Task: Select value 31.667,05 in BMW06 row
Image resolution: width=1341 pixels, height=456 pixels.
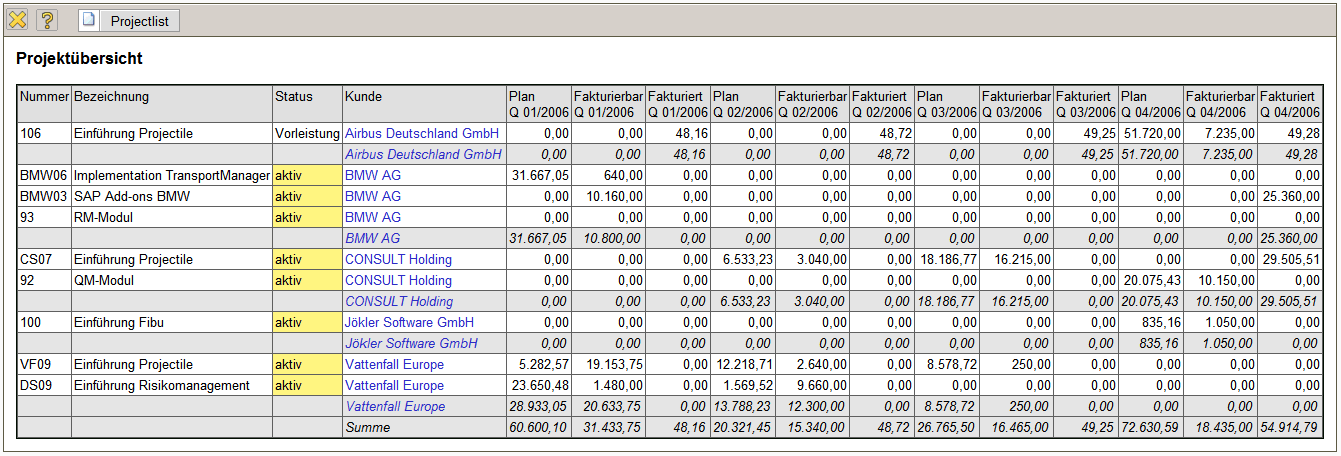Action: (x=538, y=175)
